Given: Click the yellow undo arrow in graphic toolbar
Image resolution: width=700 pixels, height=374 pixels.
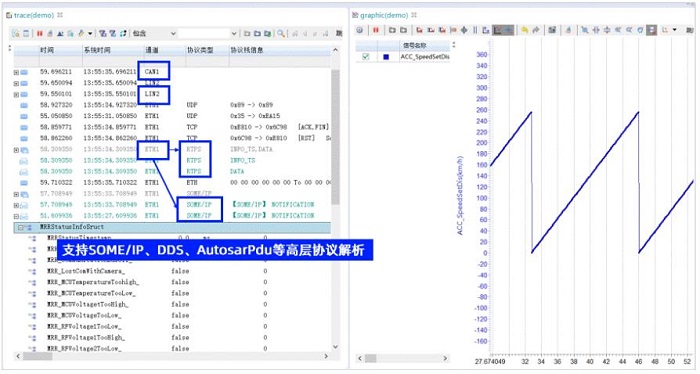Looking at the screenshot, I should pyautogui.click(x=525, y=30).
